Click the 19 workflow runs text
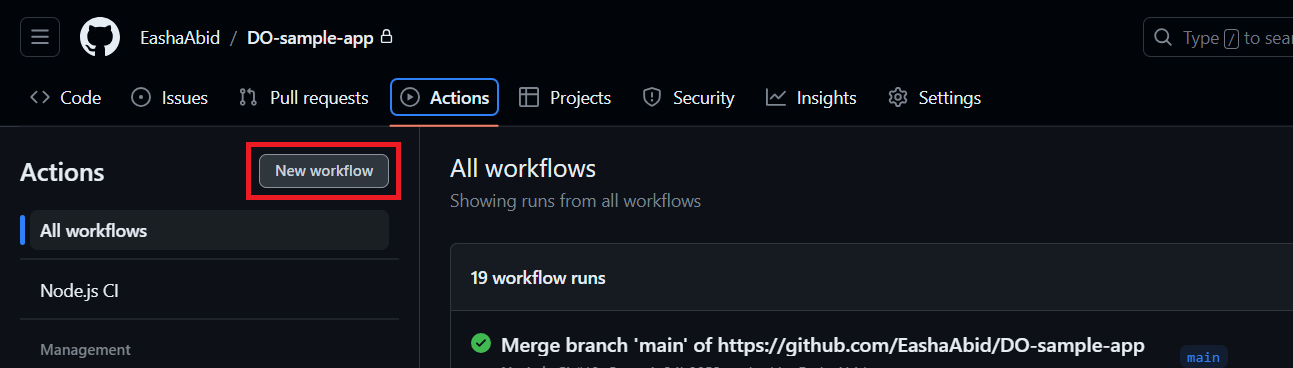The height and width of the screenshot is (368, 1293). pos(538,277)
